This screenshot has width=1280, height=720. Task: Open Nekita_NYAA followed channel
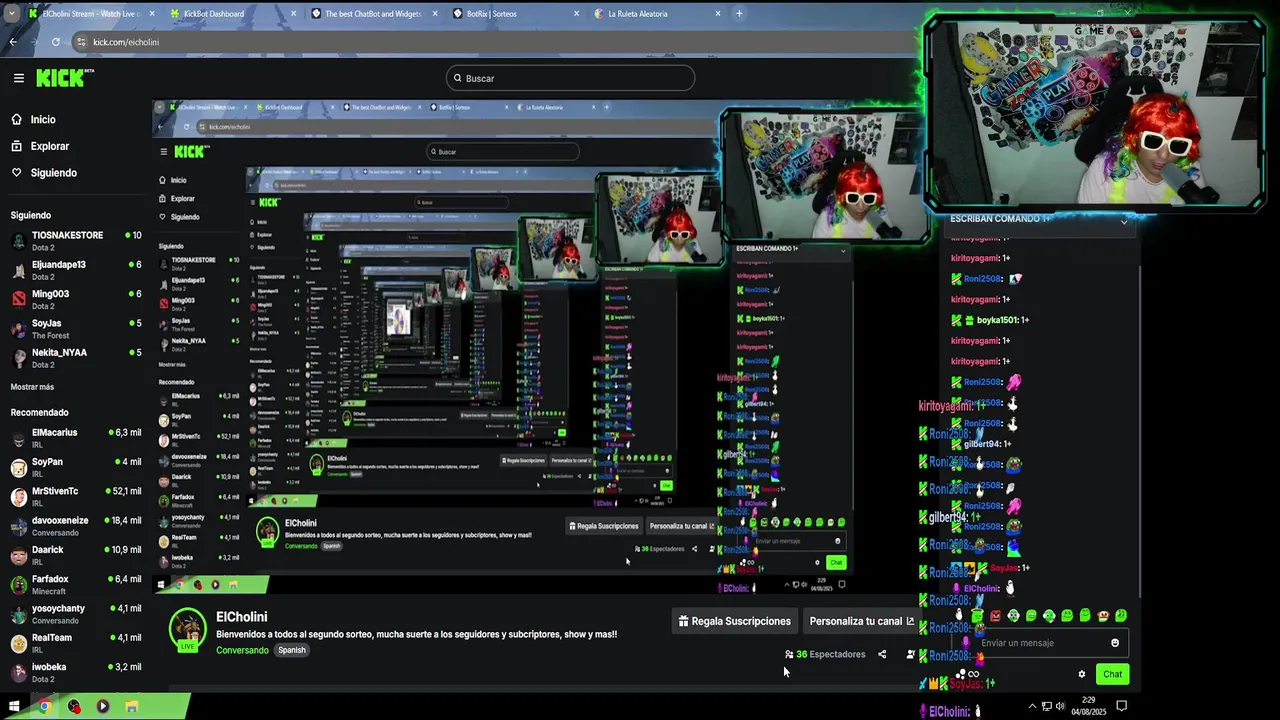pos(76,358)
